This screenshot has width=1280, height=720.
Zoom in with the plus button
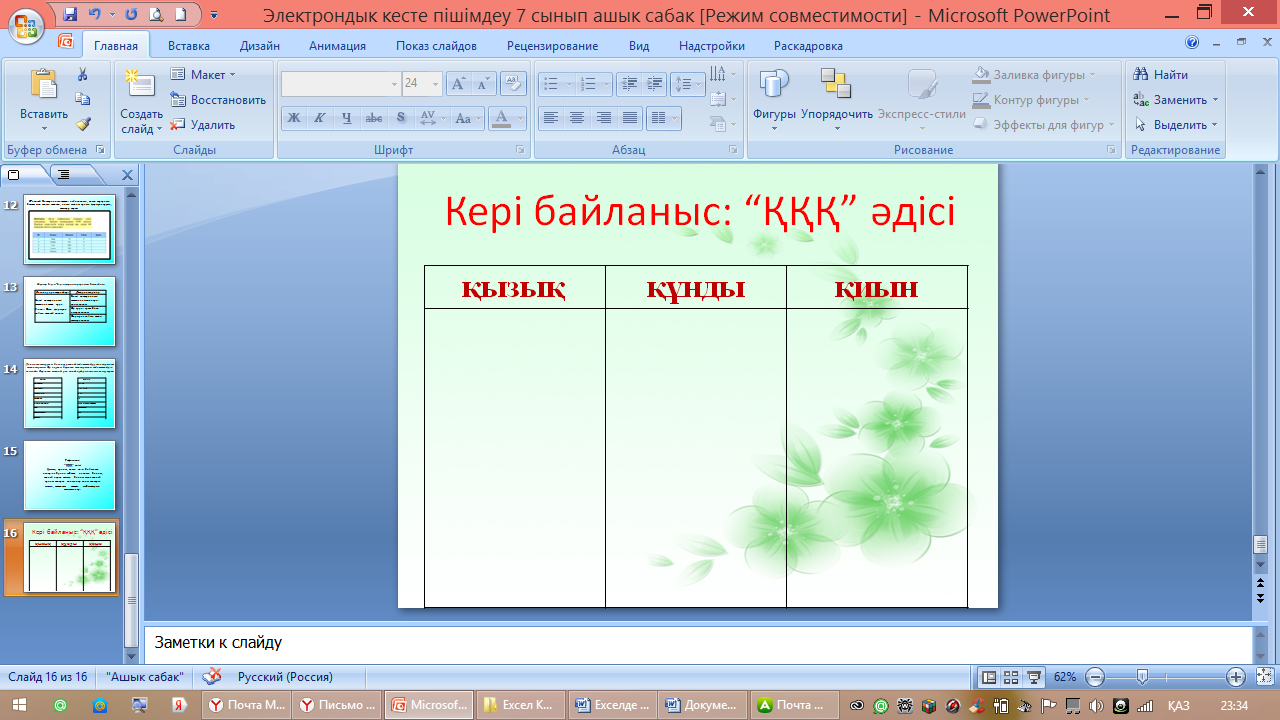[1236, 677]
